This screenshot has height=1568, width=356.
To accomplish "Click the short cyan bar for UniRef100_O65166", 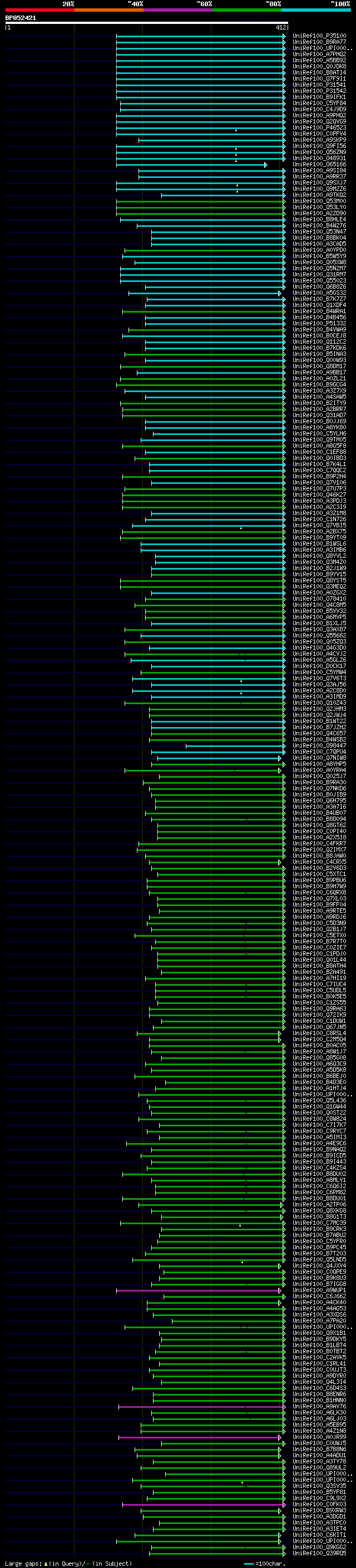I will click(191, 165).
